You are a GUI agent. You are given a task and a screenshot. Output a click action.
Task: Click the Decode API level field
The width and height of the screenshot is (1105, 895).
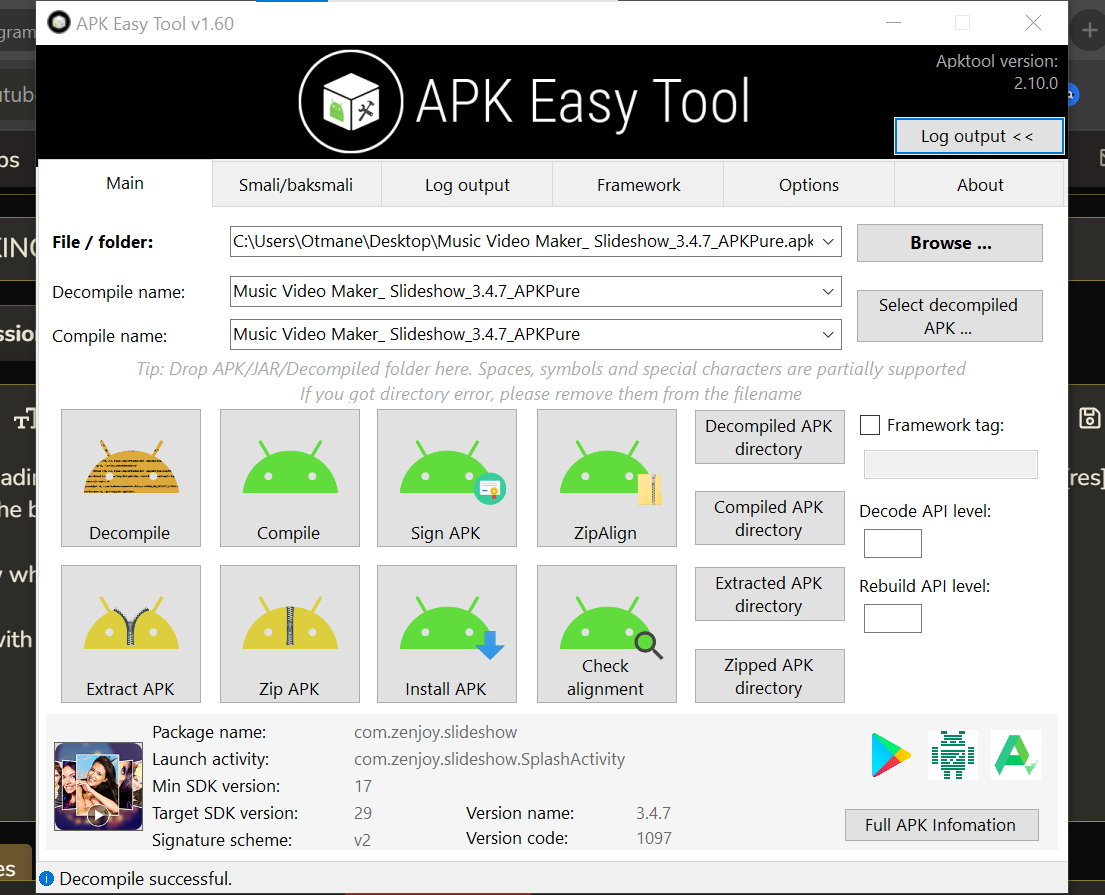pos(893,543)
